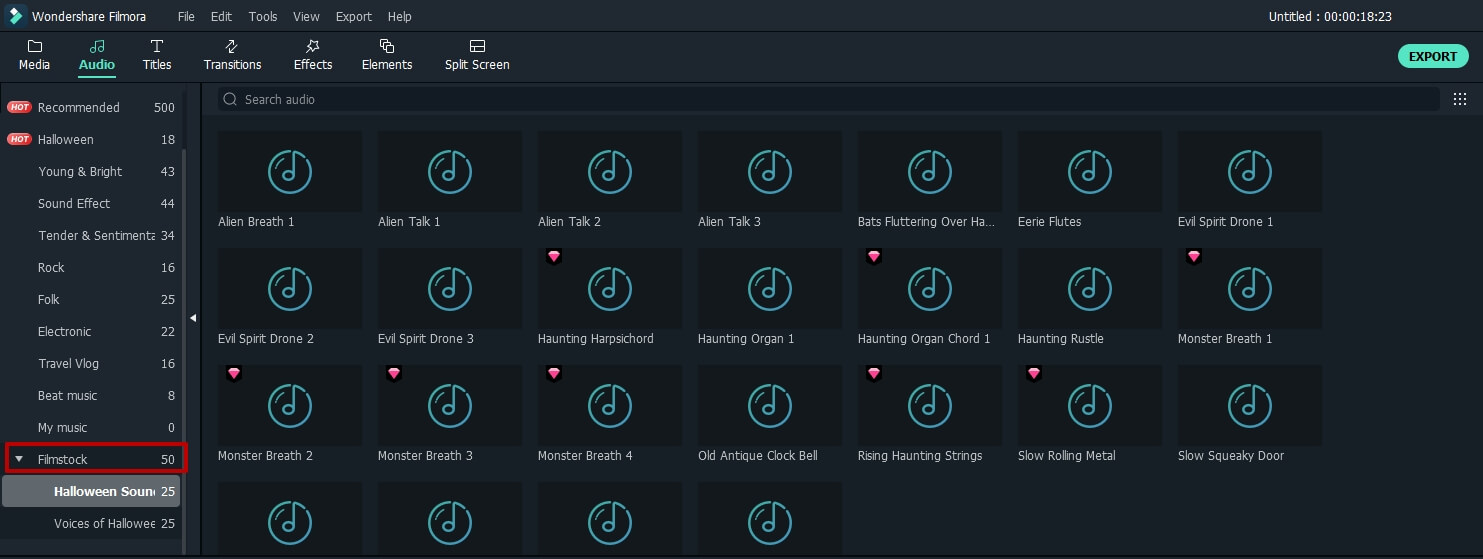Image resolution: width=1483 pixels, height=559 pixels.
Task: Click the Wondershare Filmora logo icon
Action: click(x=16, y=16)
